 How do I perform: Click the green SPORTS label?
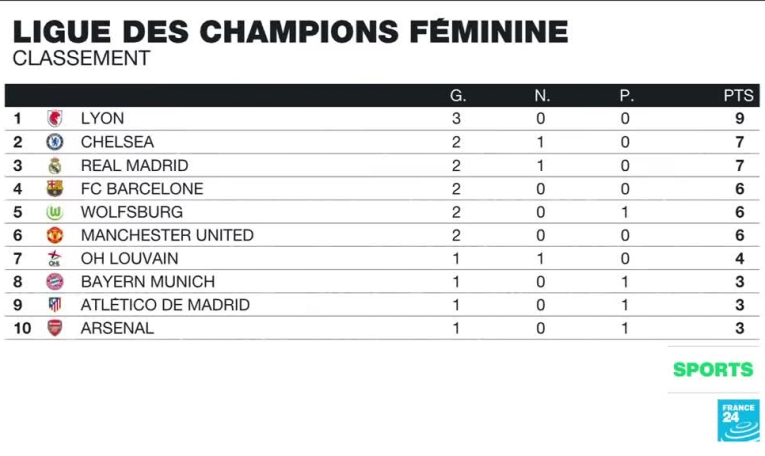point(713,369)
